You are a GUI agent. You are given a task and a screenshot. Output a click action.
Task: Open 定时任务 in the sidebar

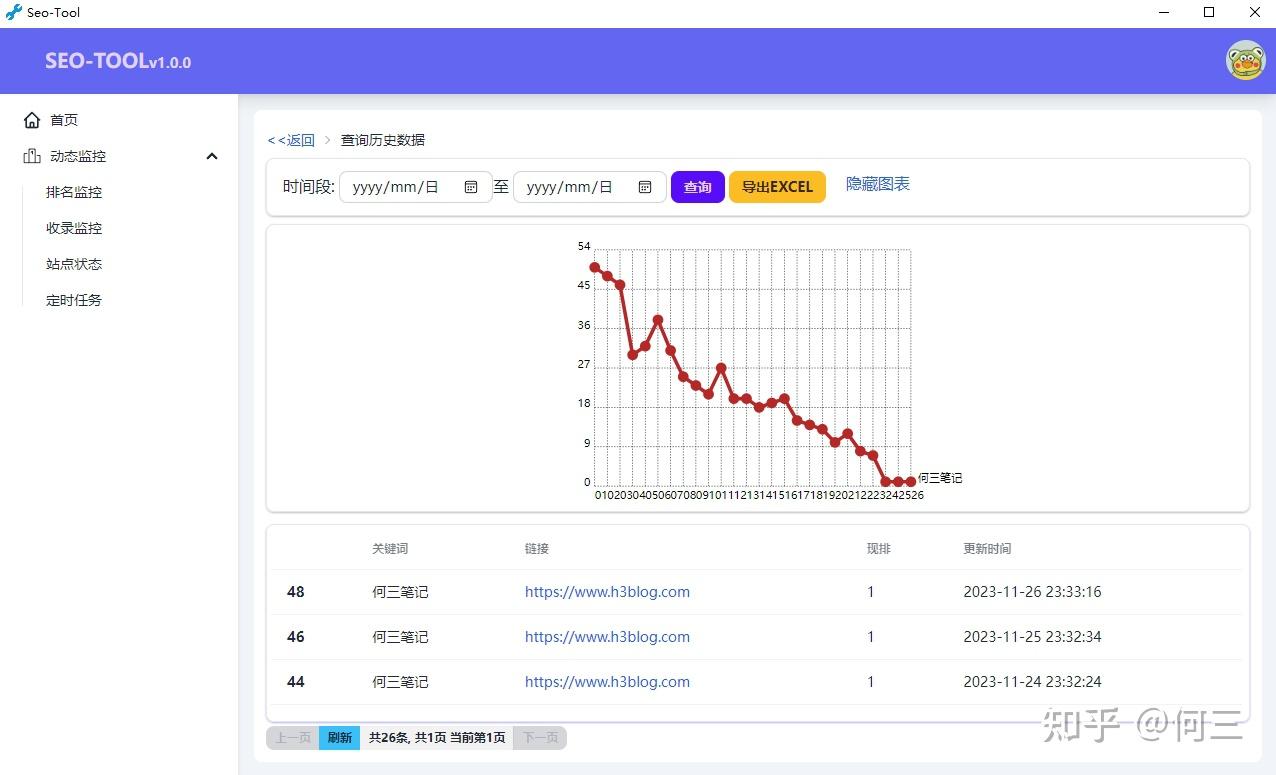[74, 300]
